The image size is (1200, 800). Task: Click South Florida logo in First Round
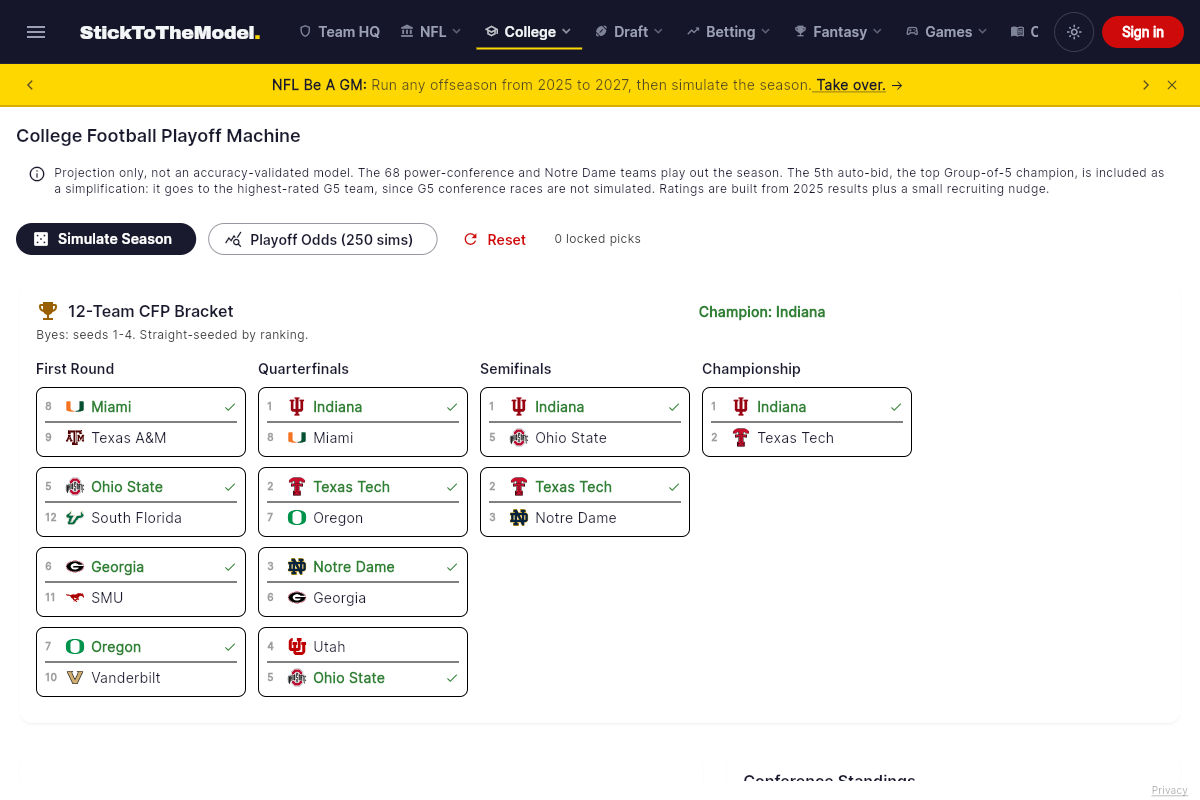tap(75, 518)
